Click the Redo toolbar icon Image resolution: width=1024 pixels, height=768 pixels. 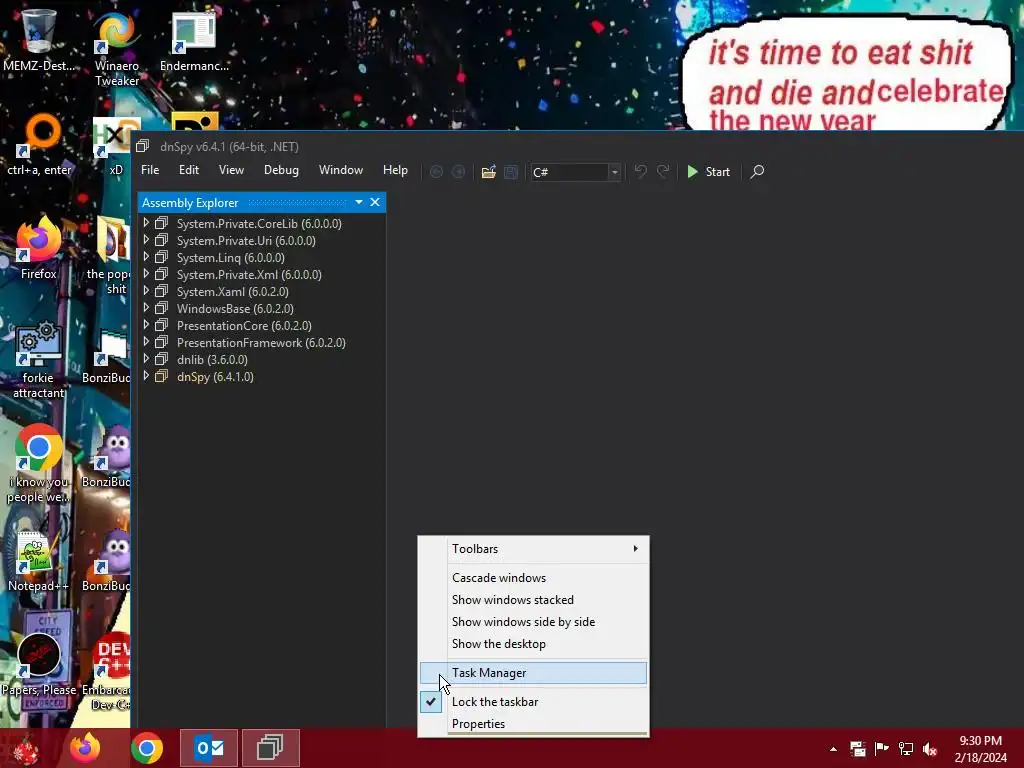point(663,171)
